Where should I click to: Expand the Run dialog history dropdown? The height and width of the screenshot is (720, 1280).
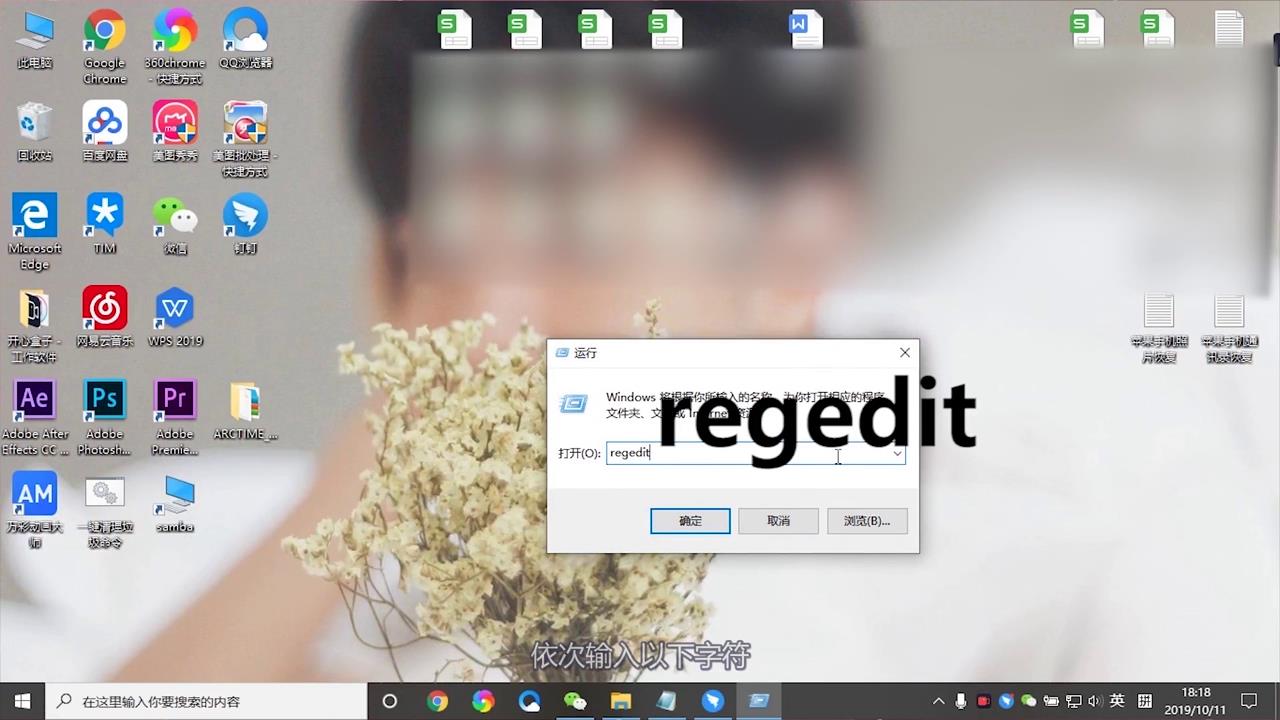click(x=897, y=453)
